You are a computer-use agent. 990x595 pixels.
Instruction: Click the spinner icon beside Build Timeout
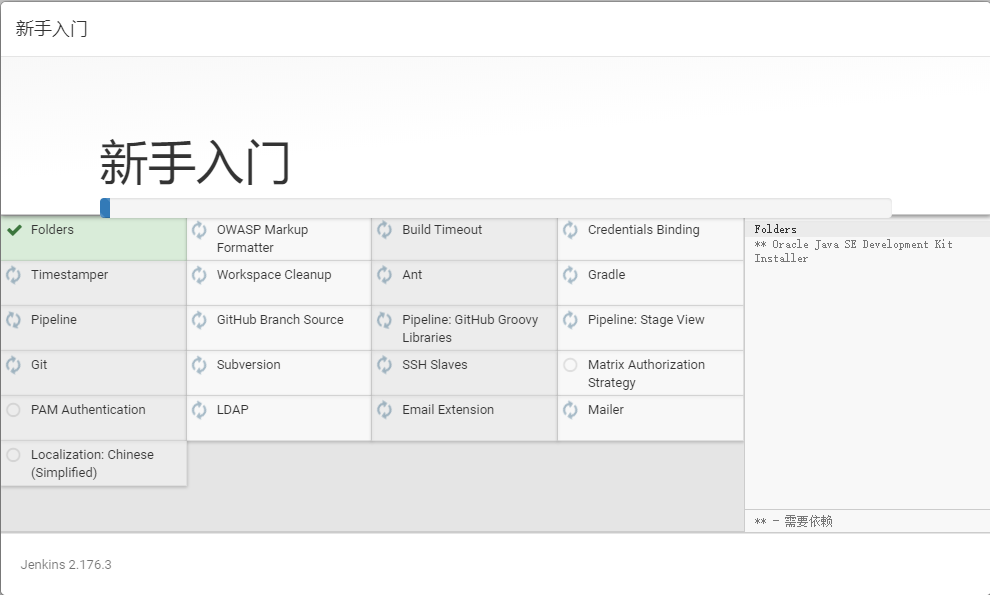pyautogui.click(x=385, y=230)
